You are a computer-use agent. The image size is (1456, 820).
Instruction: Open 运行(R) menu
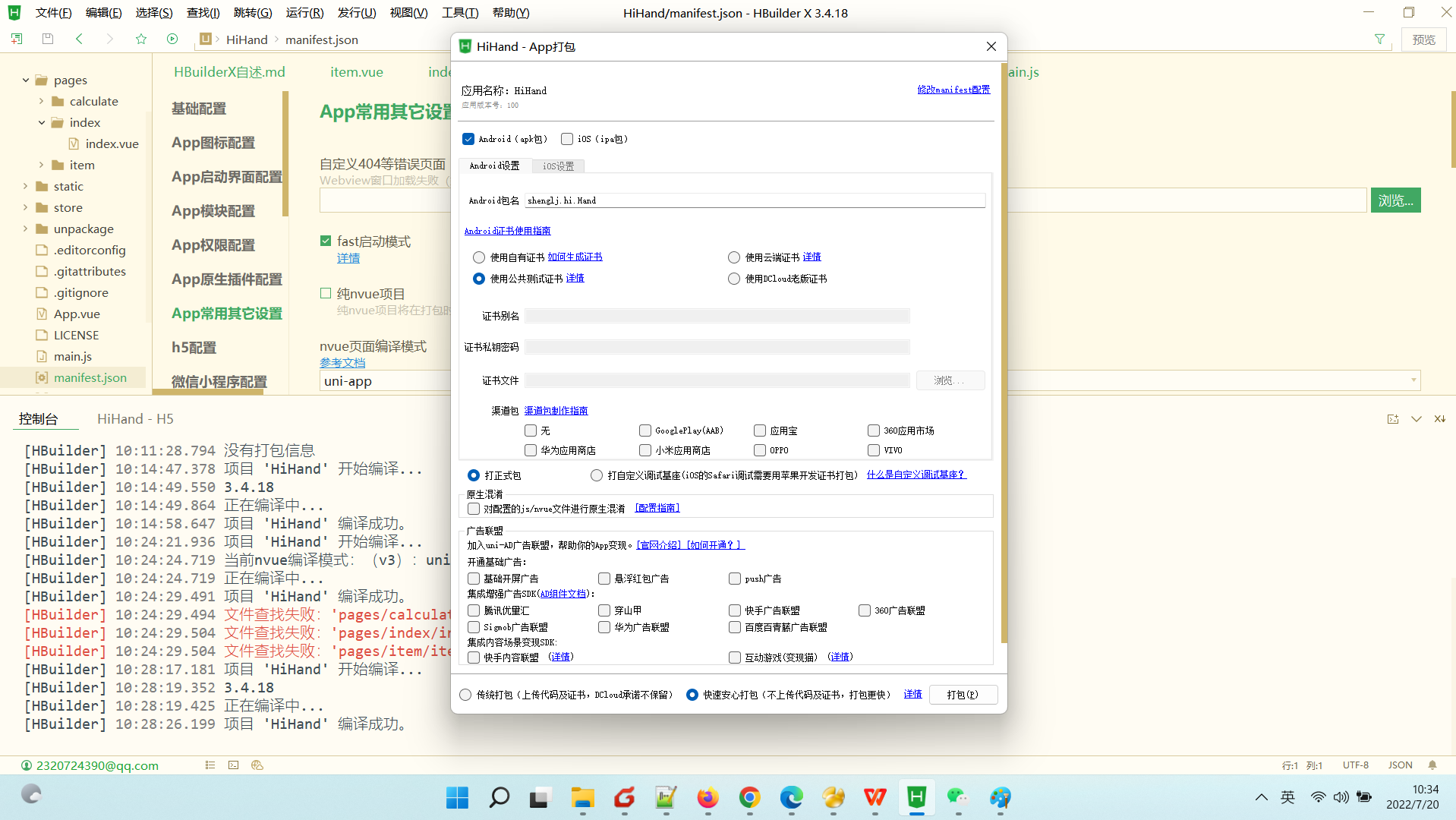tap(304, 13)
